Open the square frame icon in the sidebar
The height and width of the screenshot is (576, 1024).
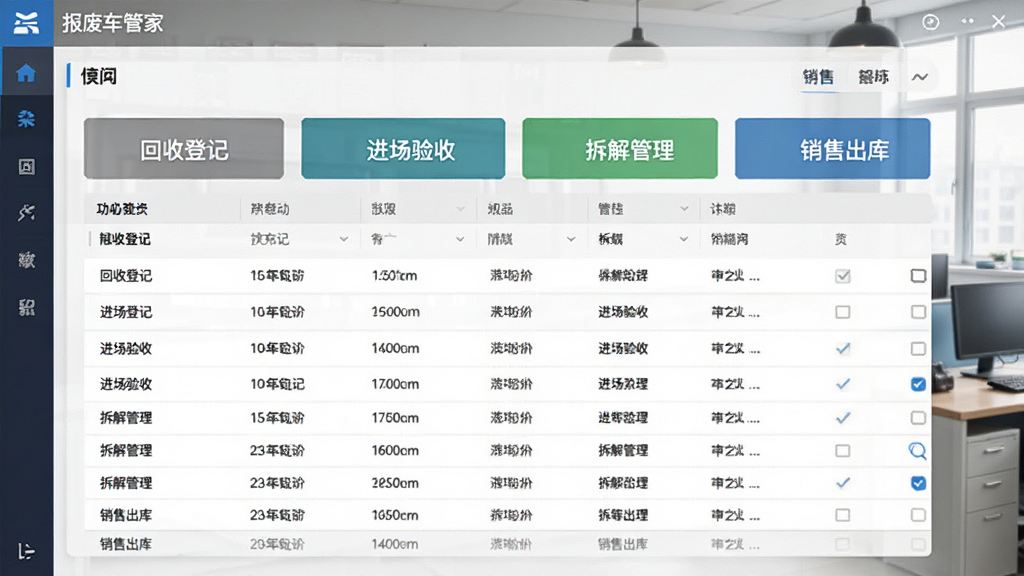pyautogui.click(x=26, y=167)
